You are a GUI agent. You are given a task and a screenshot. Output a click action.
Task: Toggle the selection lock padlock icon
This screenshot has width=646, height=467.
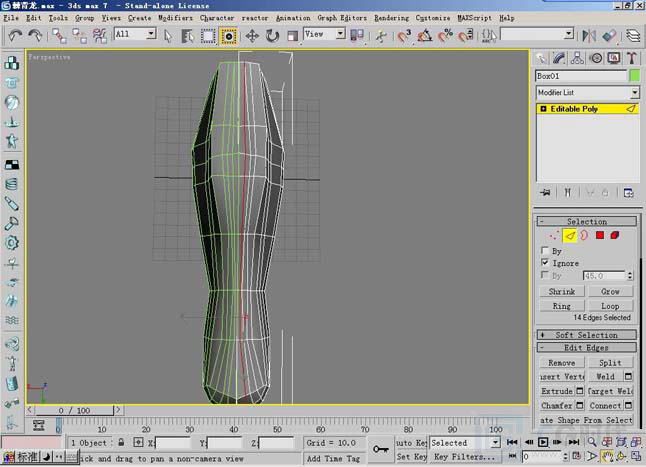coord(121,442)
